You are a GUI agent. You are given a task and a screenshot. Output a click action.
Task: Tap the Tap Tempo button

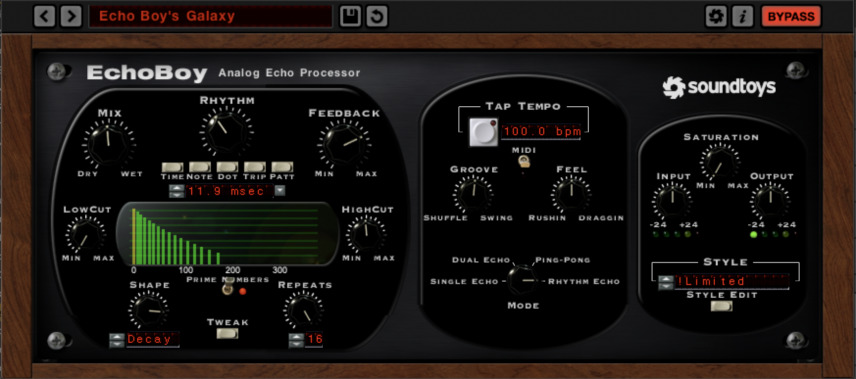484,132
